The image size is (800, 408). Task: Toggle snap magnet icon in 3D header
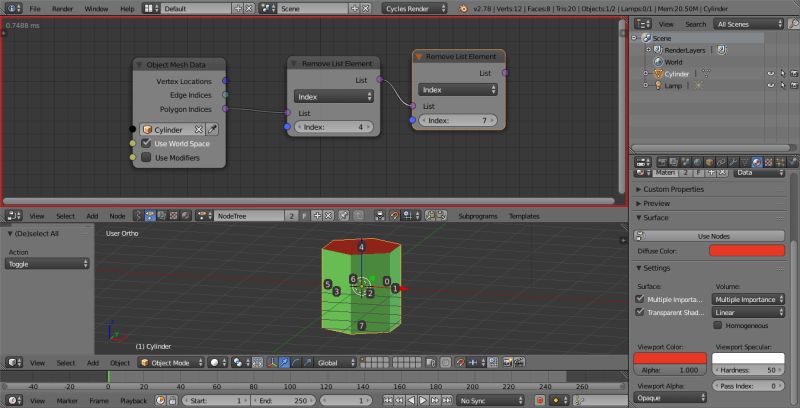[x=460, y=363]
